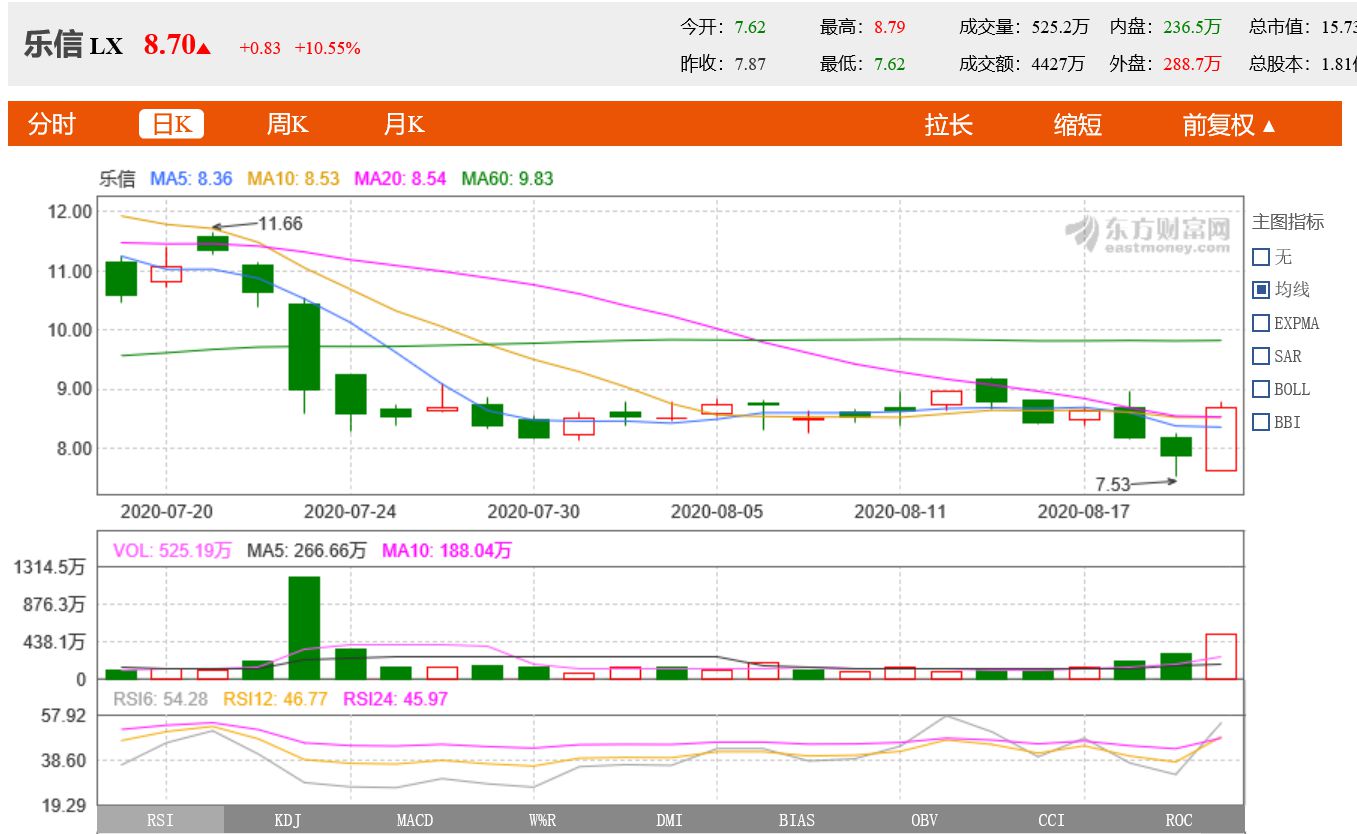
Task: Click the RSI24: 45.97 label
Action: [395, 699]
